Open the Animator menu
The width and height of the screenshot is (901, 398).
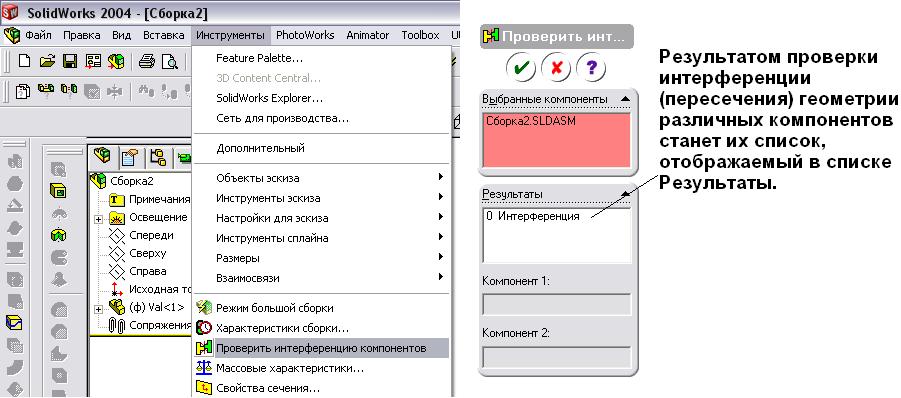tap(368, 35)
